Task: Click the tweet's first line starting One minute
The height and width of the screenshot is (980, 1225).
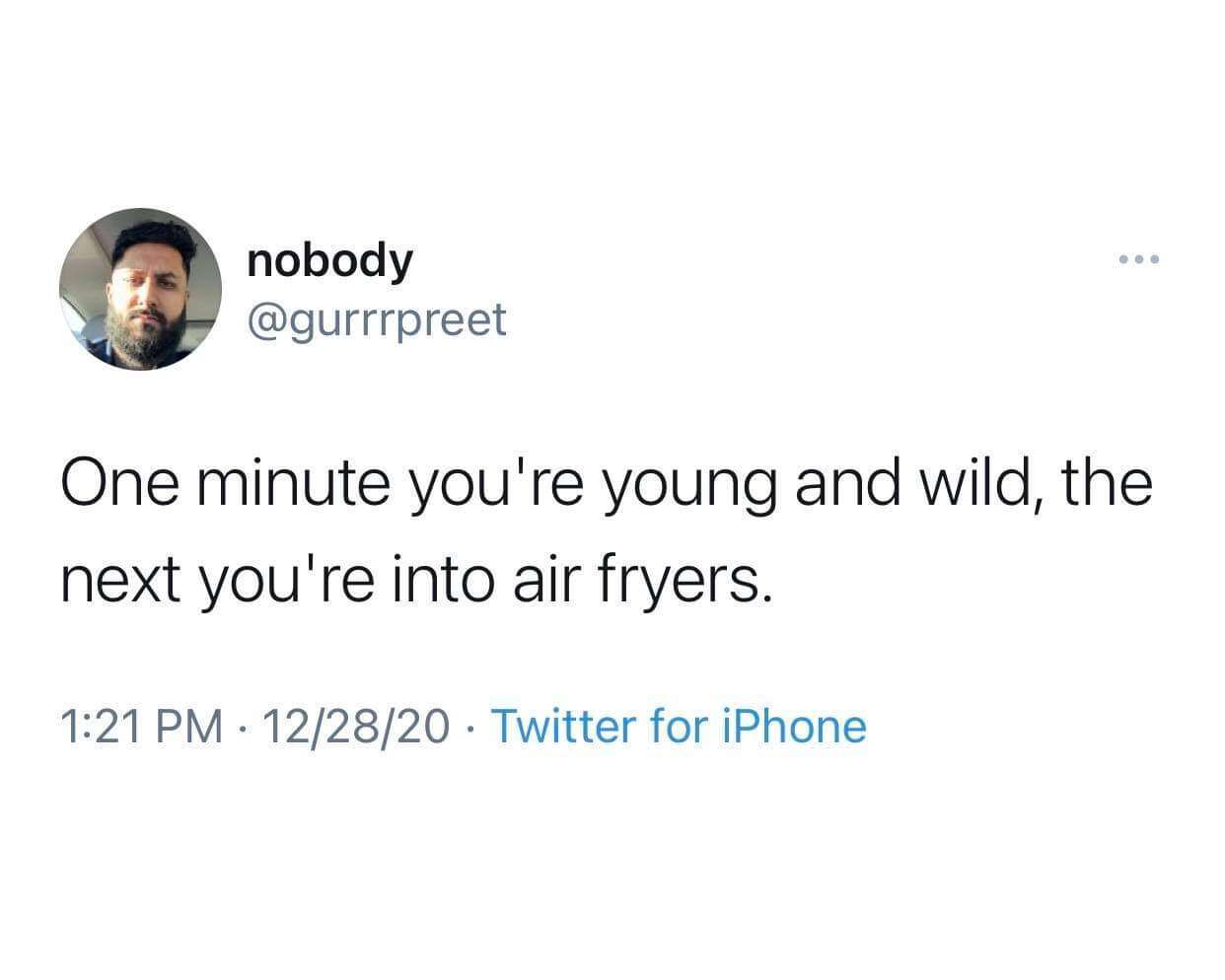Action: coord(606,488)
